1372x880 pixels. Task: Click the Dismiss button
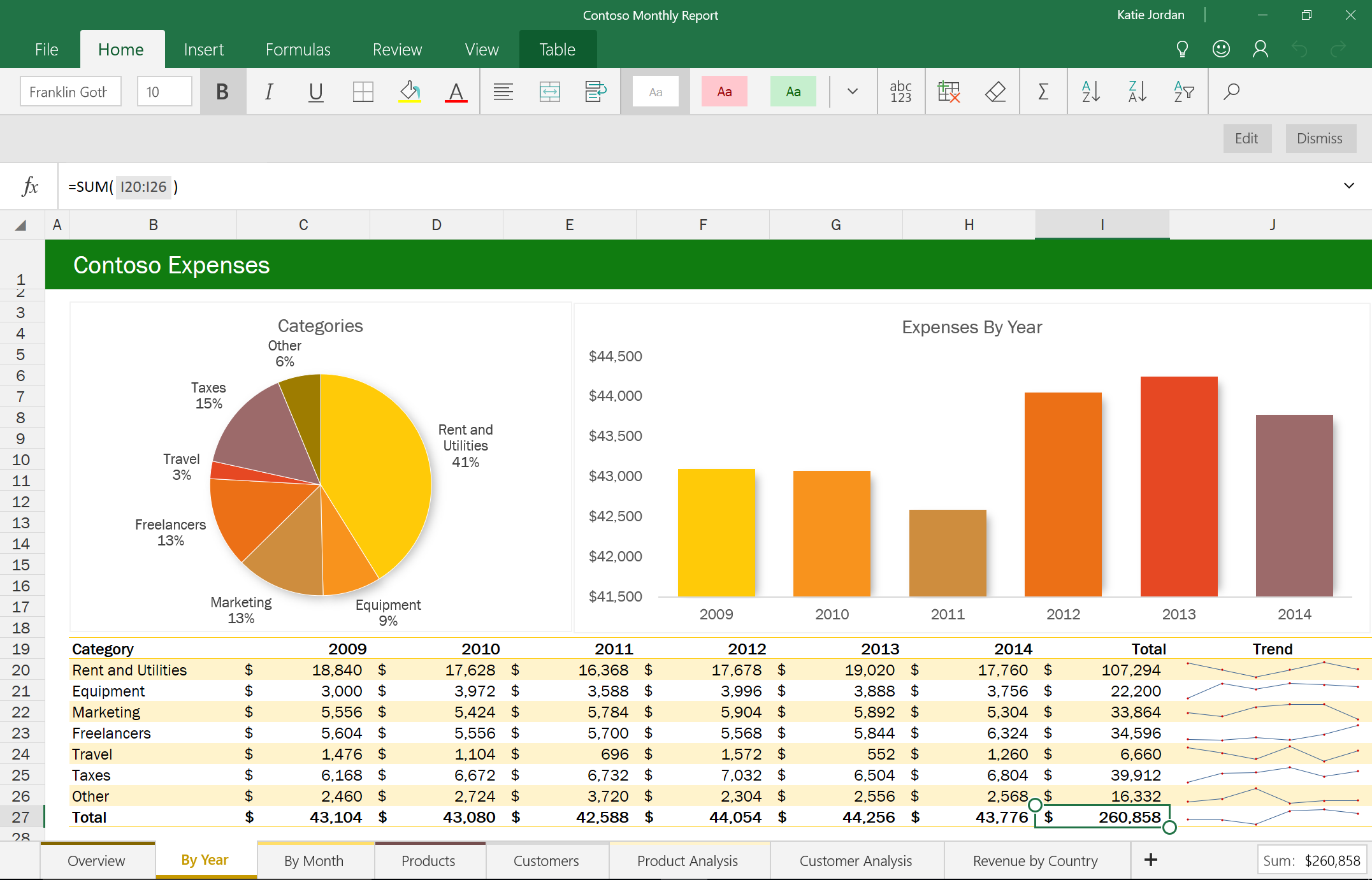coord(1320,138)
